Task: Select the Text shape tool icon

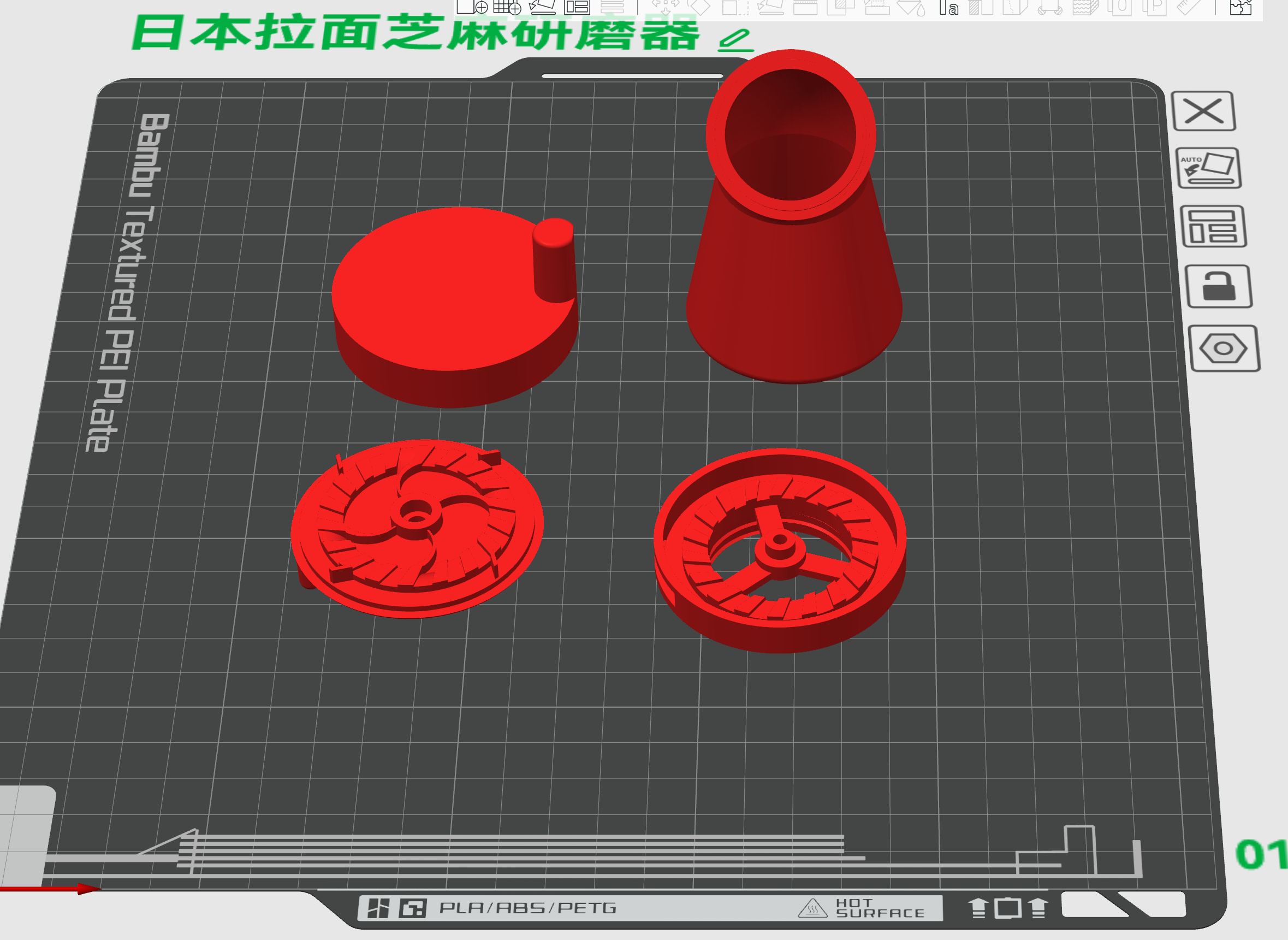Action: (948, 8)
